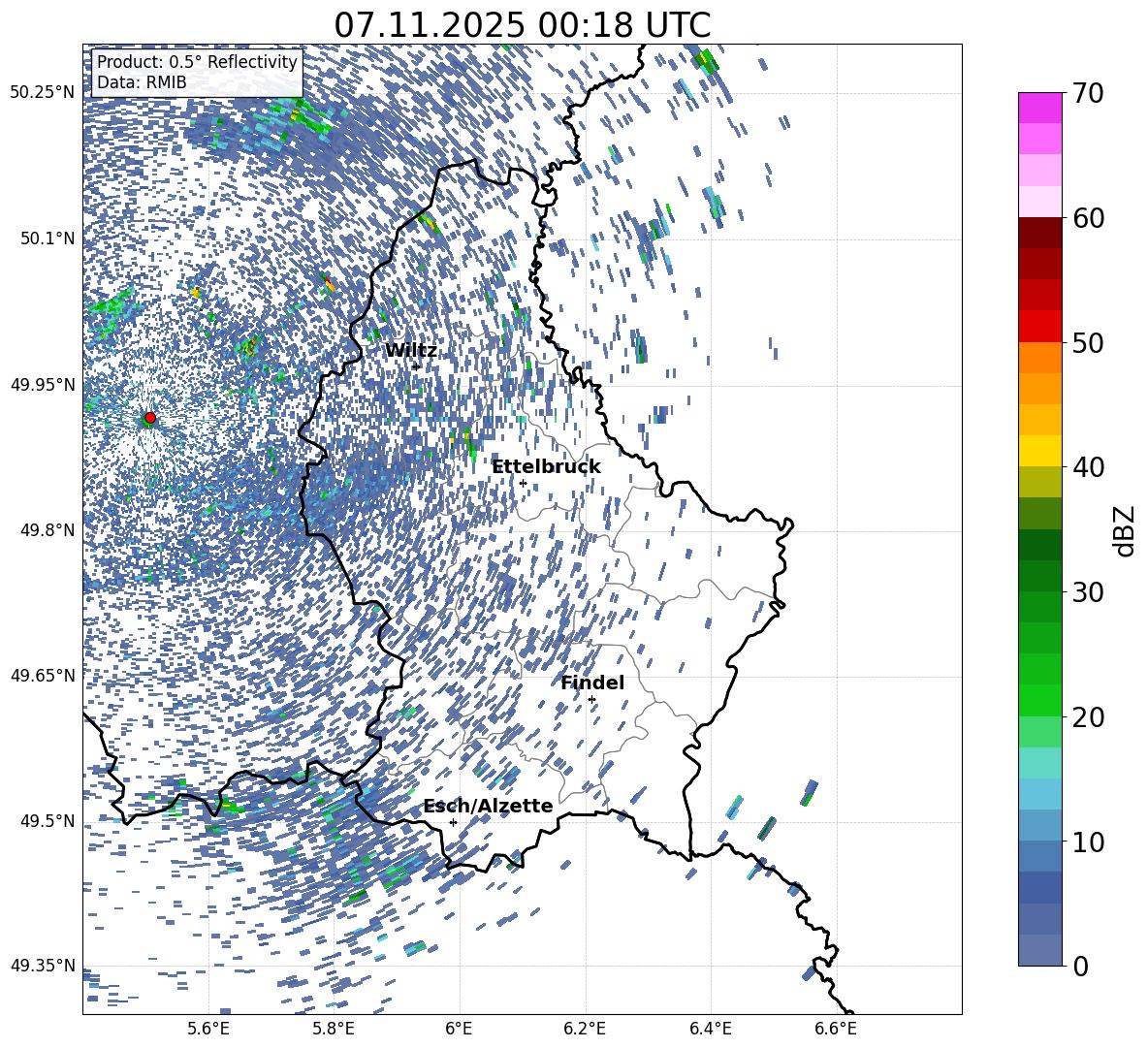Screen dimensions: 1148x1048
Task: Click the 60 tick on the colorbar
Action: [1087, 218]
